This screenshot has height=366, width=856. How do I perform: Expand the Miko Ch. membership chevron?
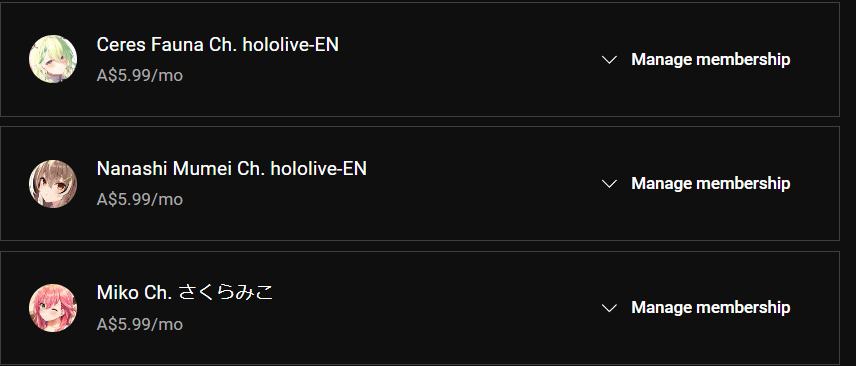click(x=609, y=308)
